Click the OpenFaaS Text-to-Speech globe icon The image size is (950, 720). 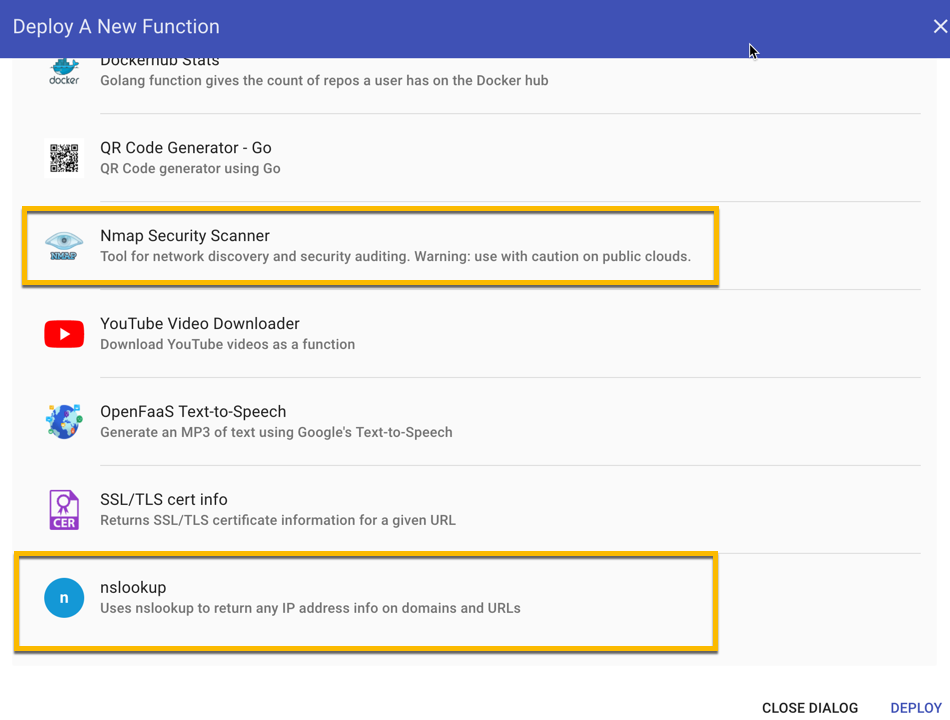tap(64, 421)
